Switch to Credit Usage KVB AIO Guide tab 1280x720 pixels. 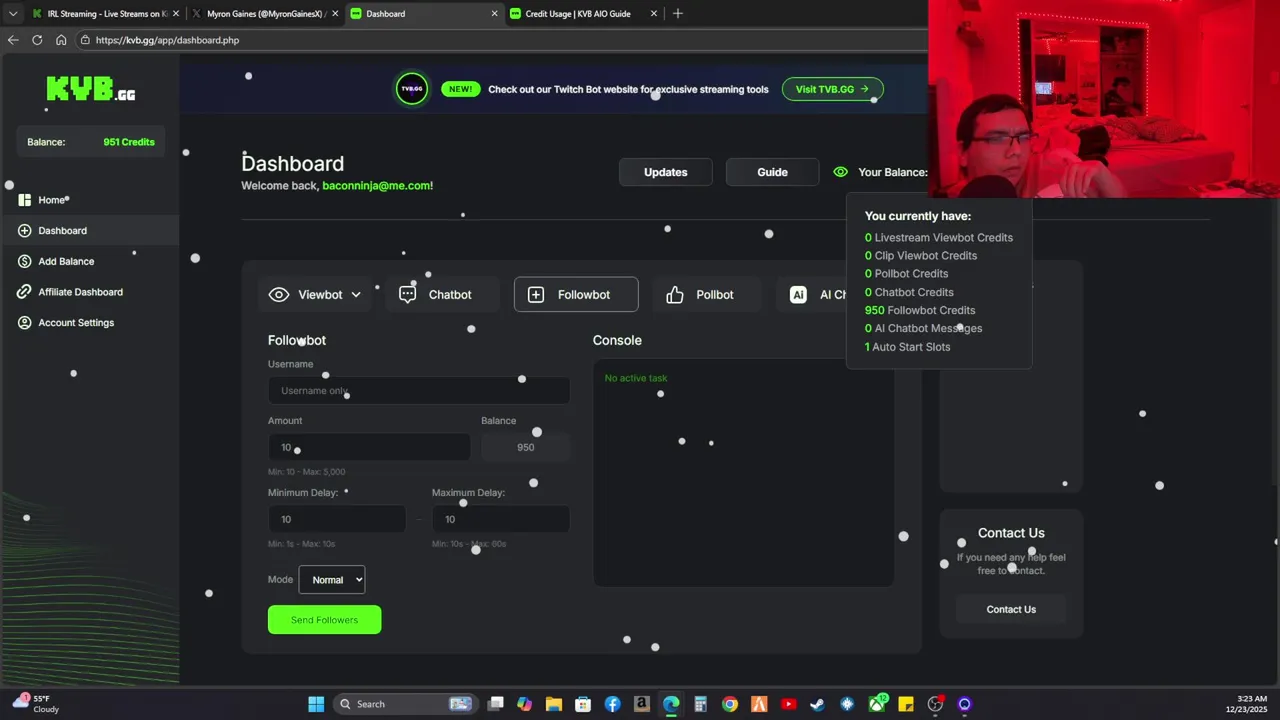585,14
